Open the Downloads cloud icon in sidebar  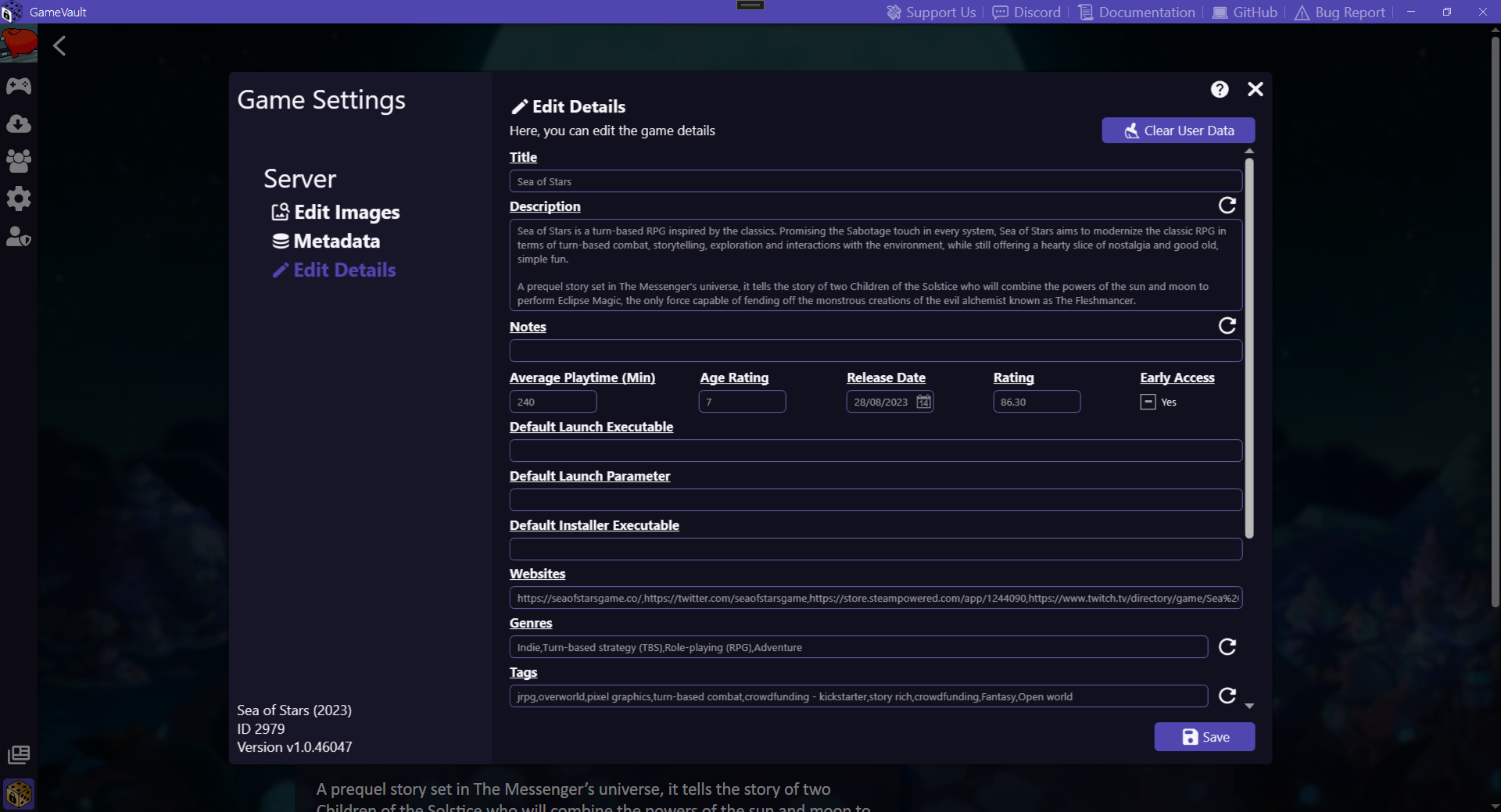coord(19,123)
